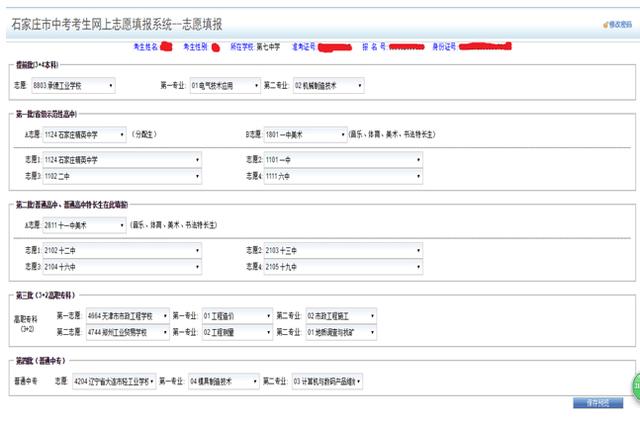The height and width of the screenshot is (423, 640).
Task: Open the 02市政工程施工 second major dropdown
Action: [x=341, y=316]
